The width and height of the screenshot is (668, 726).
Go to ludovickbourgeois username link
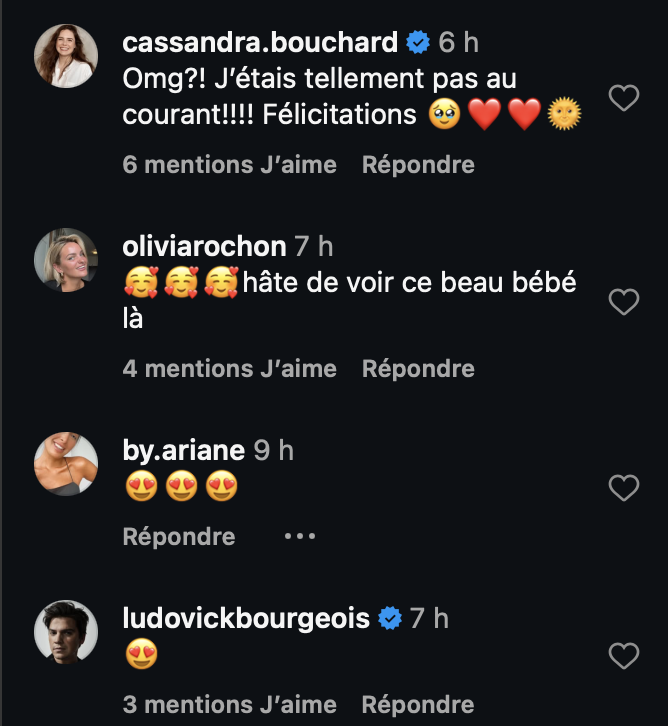tap(246, 620)
